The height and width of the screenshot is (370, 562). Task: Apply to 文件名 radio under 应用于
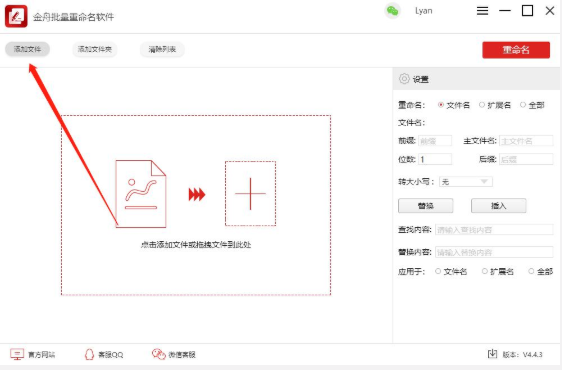click(438, 271)
